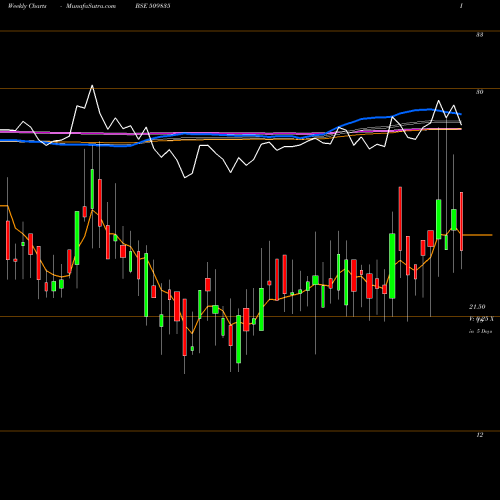The height and width of the screenshot is (500, 500).
Task: Click the 12 price axis label
Action: [x=479, y=435]
